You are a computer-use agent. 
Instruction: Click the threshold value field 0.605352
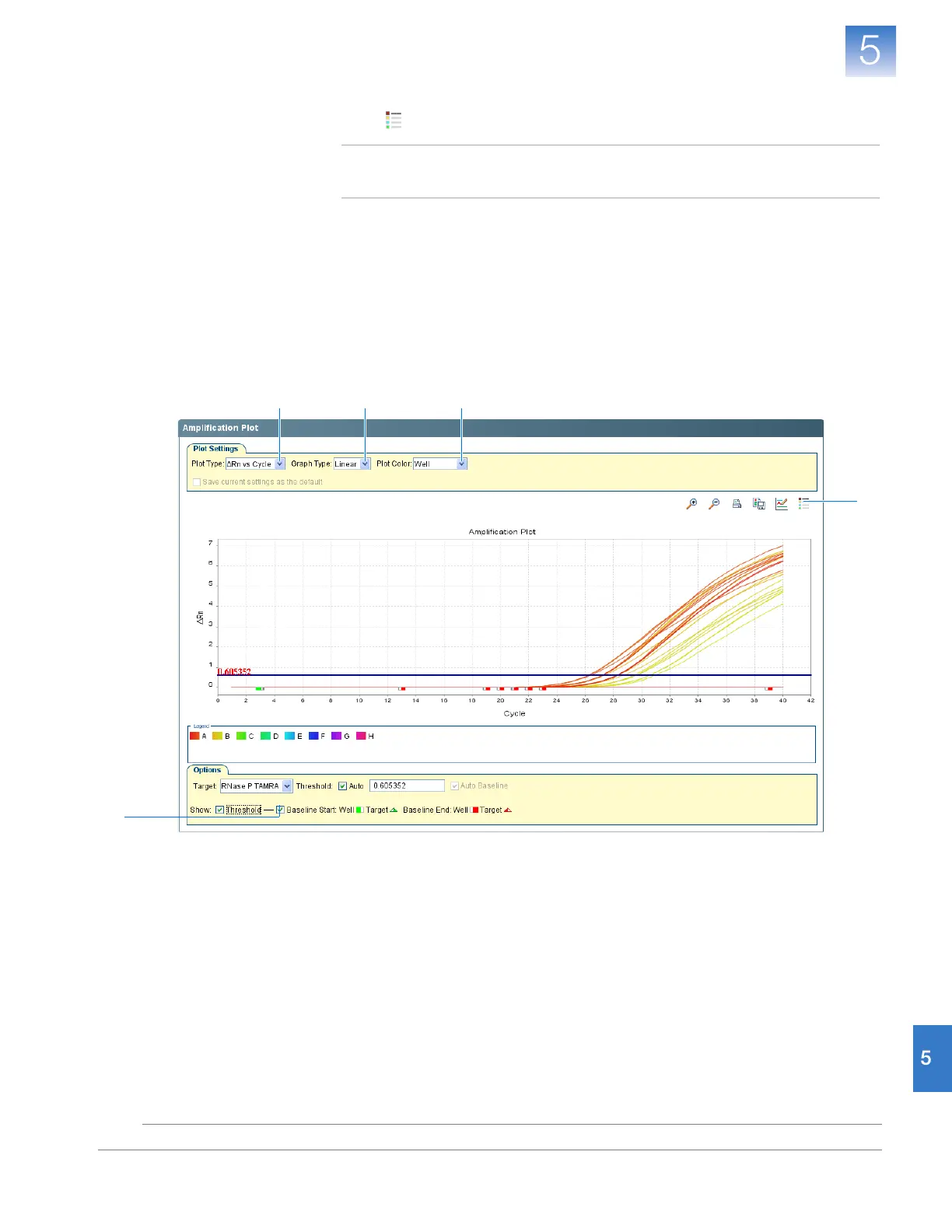(407, 786)
